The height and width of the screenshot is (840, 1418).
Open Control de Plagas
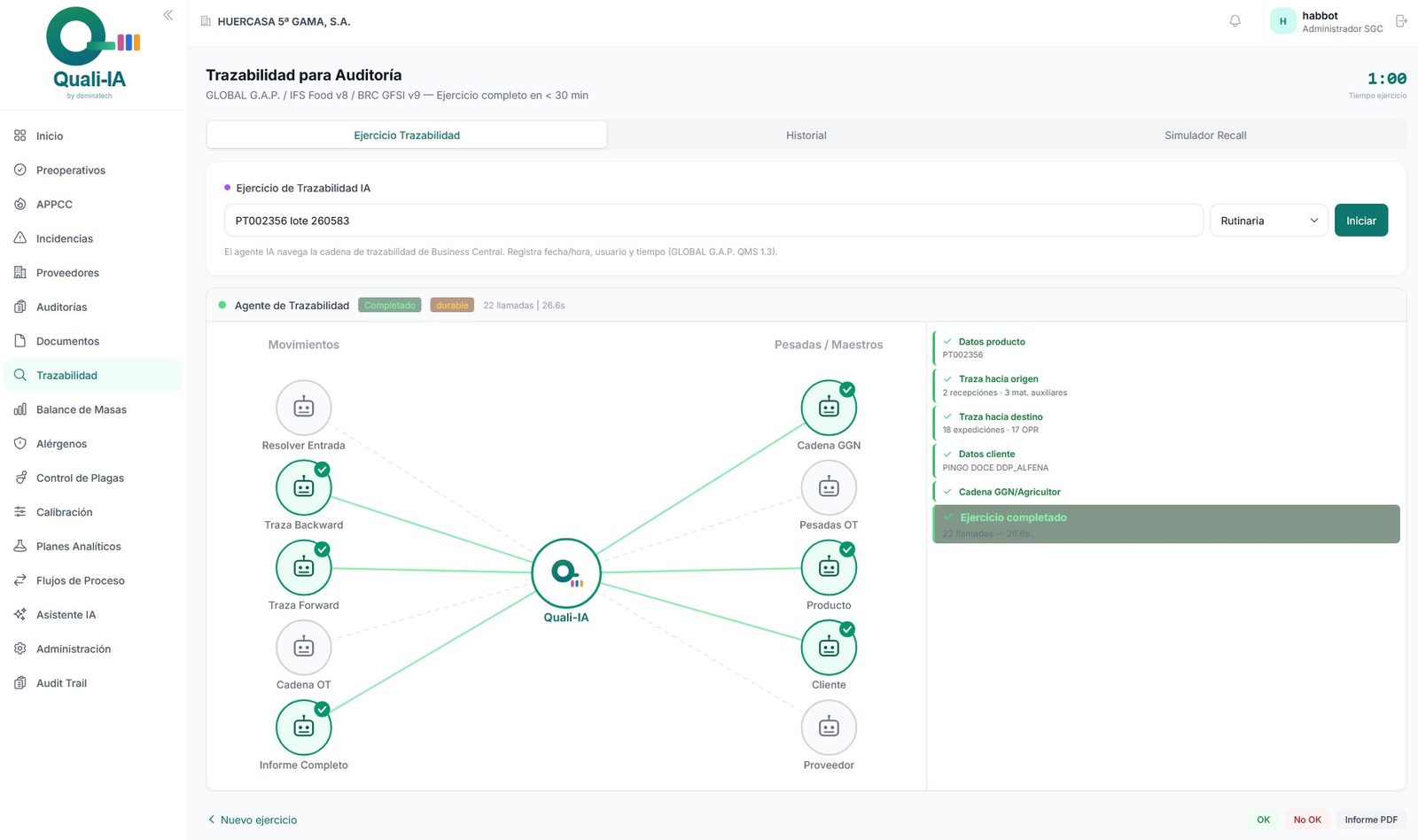(93, 478)
